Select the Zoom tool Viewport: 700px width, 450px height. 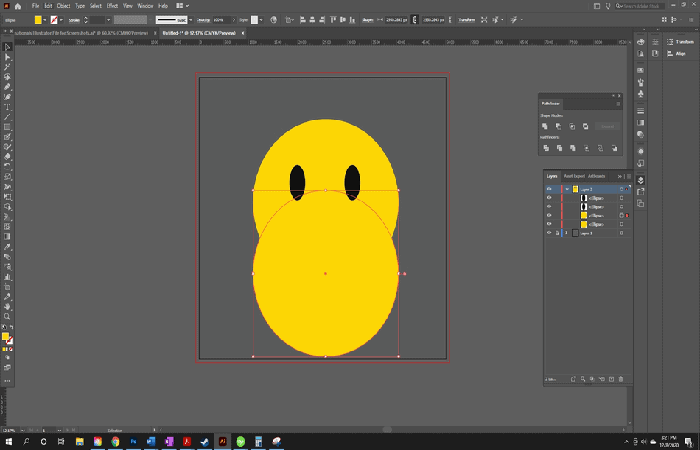(x=7, y=317)
